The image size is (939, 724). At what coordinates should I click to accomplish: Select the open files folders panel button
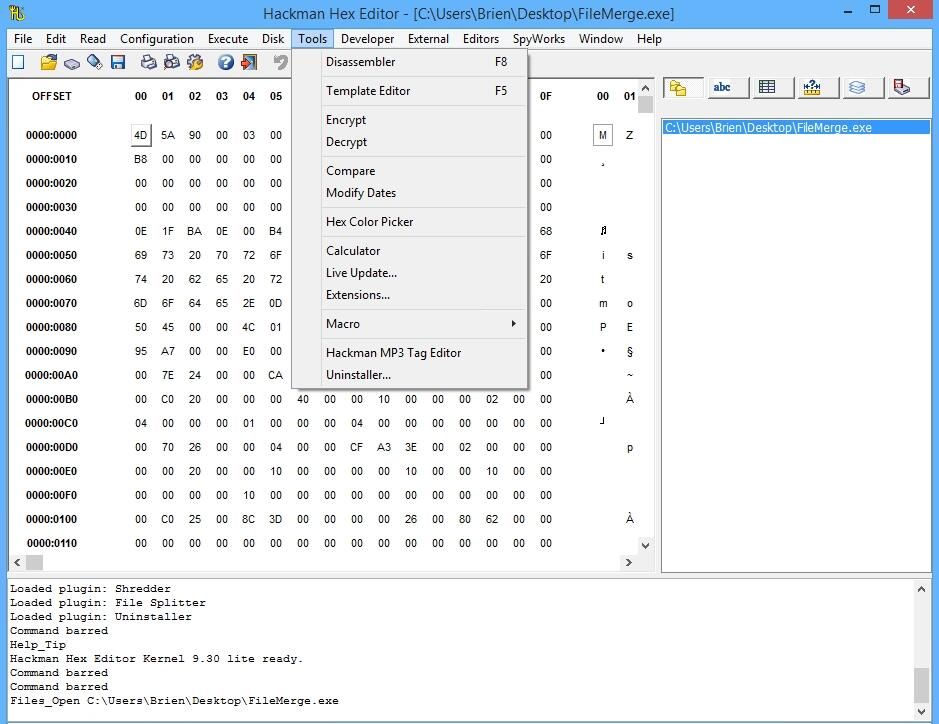click(683, 88)
